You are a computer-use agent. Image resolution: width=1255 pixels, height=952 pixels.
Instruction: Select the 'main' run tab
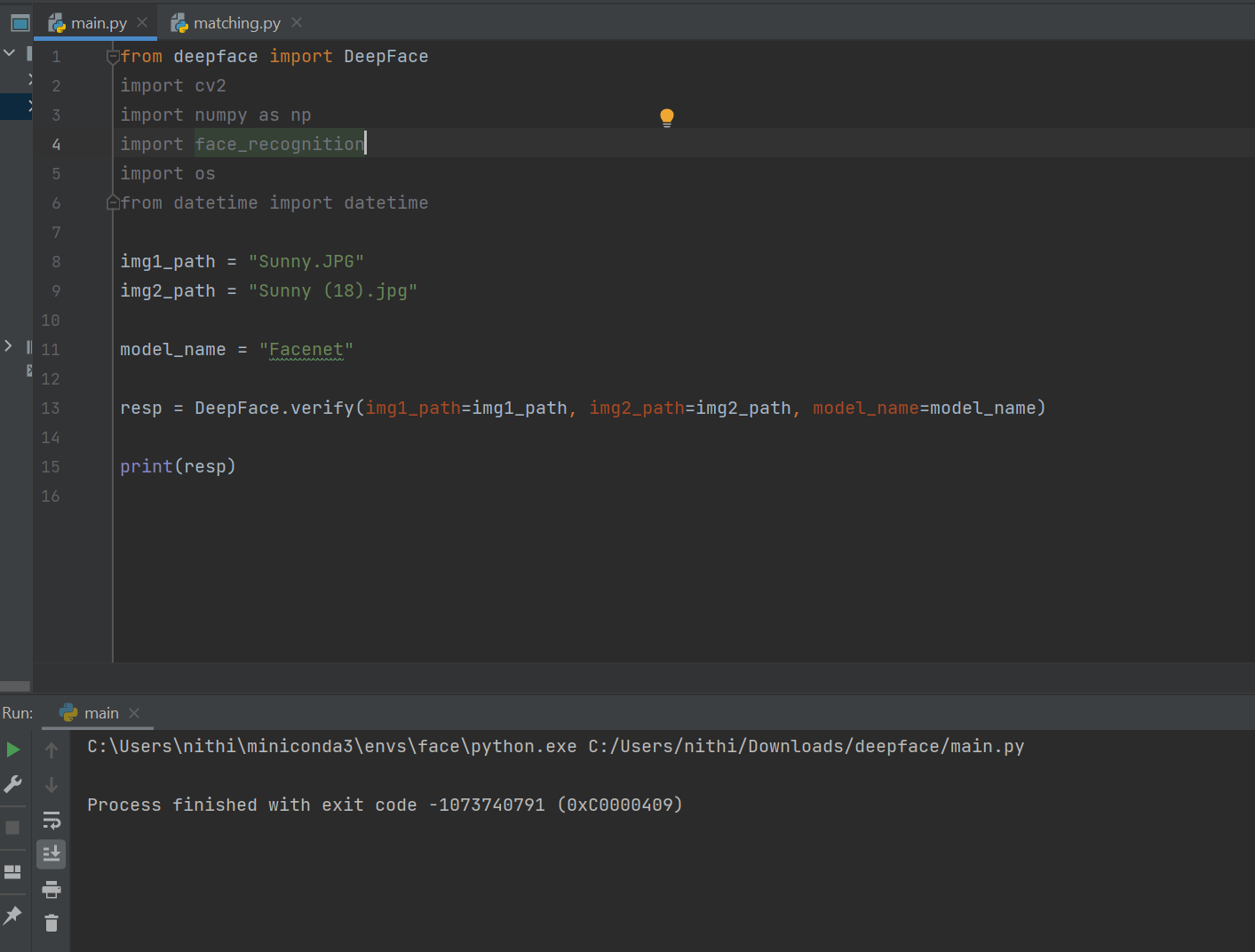(x=99, y=712)
